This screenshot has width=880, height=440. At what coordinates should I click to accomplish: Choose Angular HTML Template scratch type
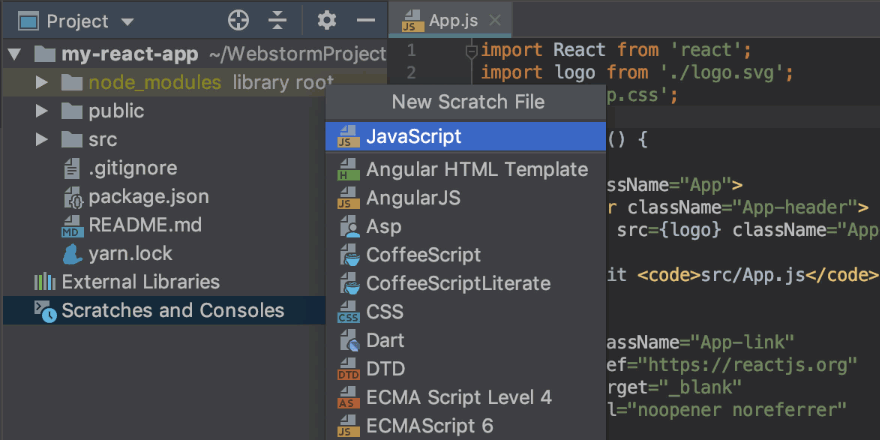point(466,169)
